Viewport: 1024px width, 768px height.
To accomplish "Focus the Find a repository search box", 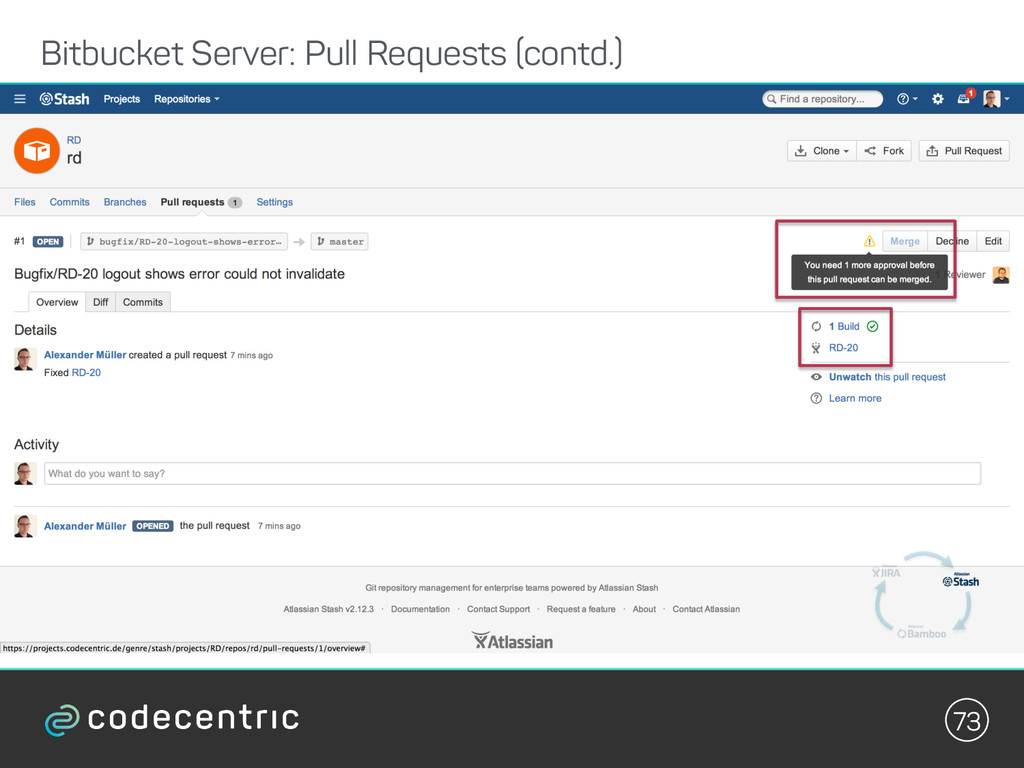I will [x=822, y=99].
